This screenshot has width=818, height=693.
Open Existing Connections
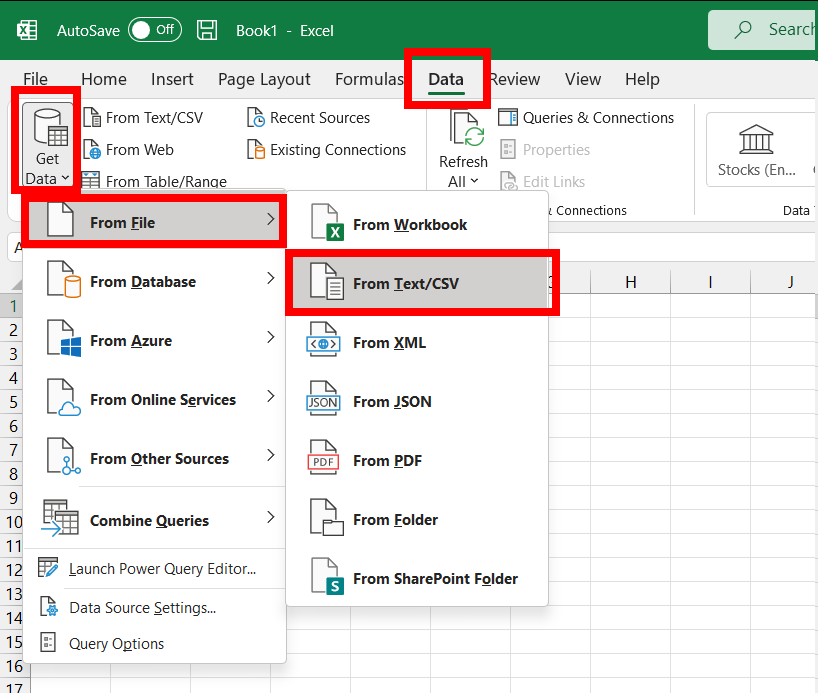point(327,150)
